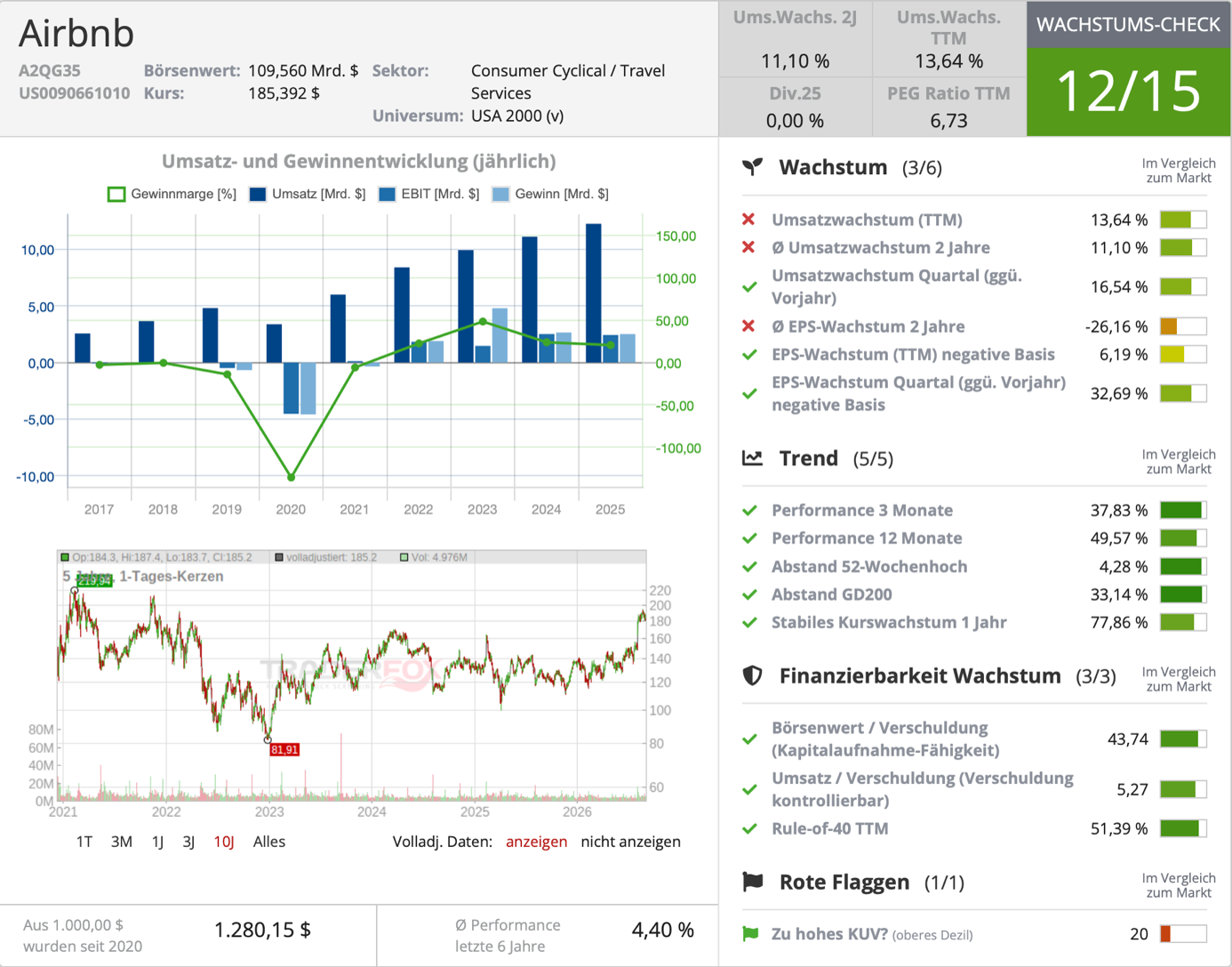Click the check mark beside Performance 12 Monate
Screen dimensions: 1232x967
click(x=749, y=539)
